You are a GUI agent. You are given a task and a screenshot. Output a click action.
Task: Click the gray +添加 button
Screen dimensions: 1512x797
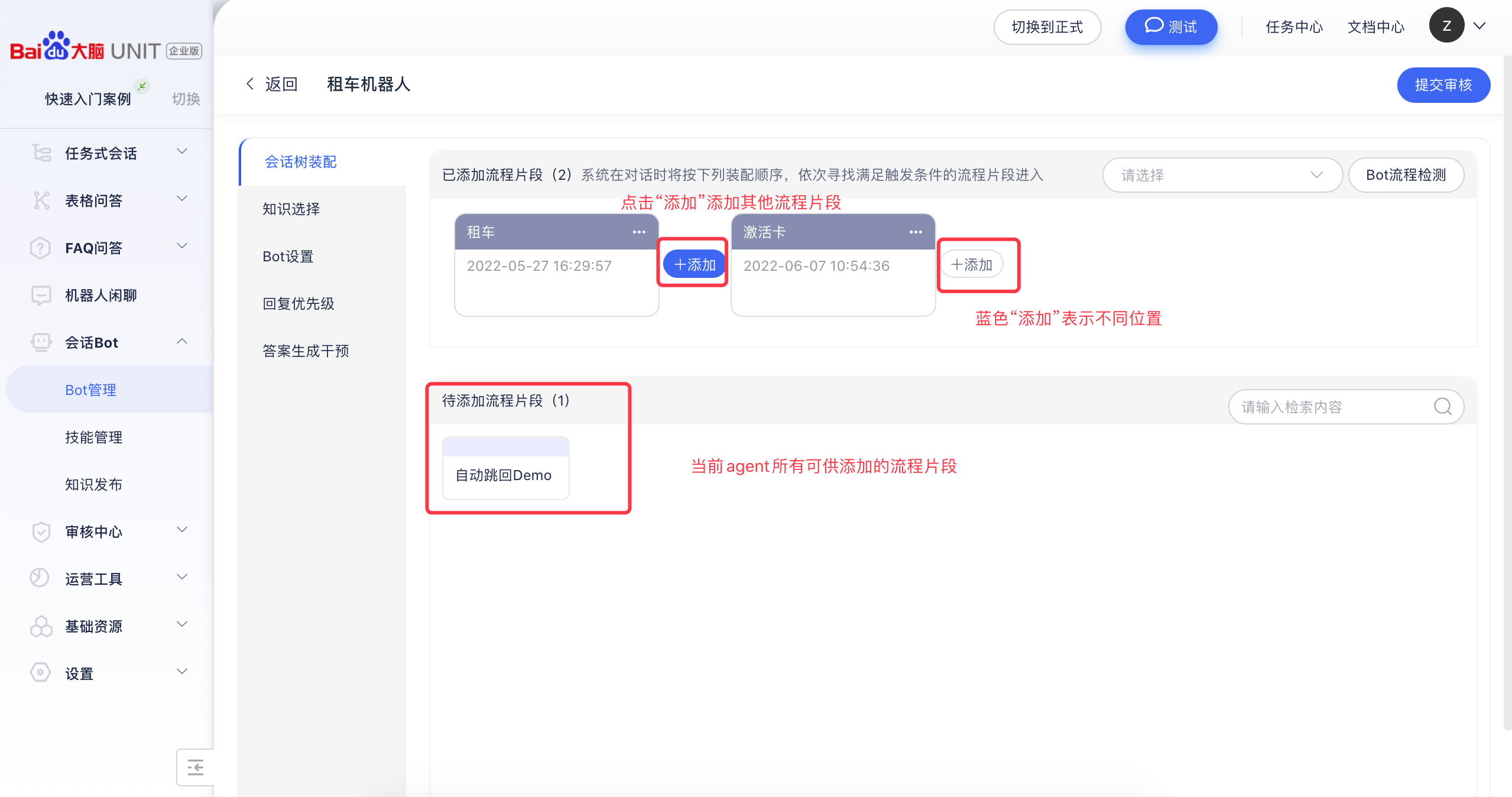pyautogui.click(x=972, y=264)
